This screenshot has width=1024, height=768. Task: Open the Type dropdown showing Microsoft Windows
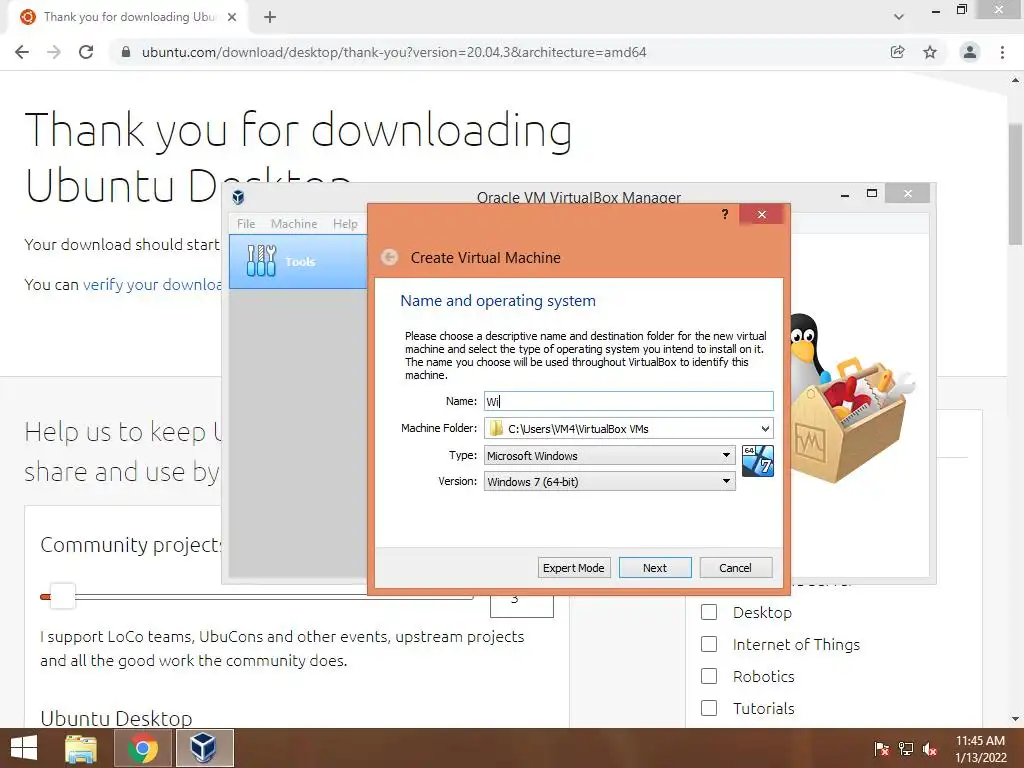tap(609, 455)
